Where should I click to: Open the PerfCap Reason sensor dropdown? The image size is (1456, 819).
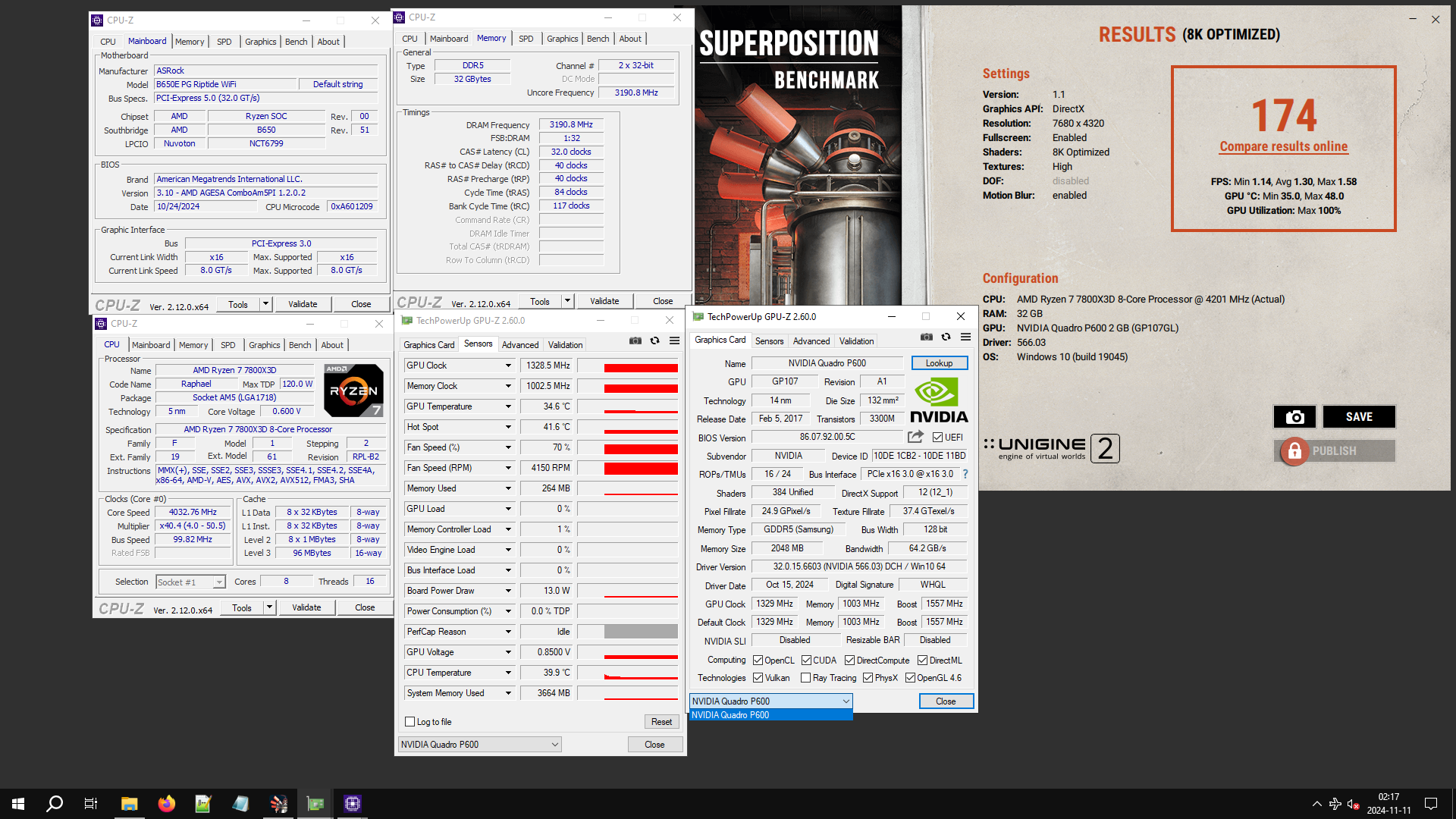[x=508, y=632]
